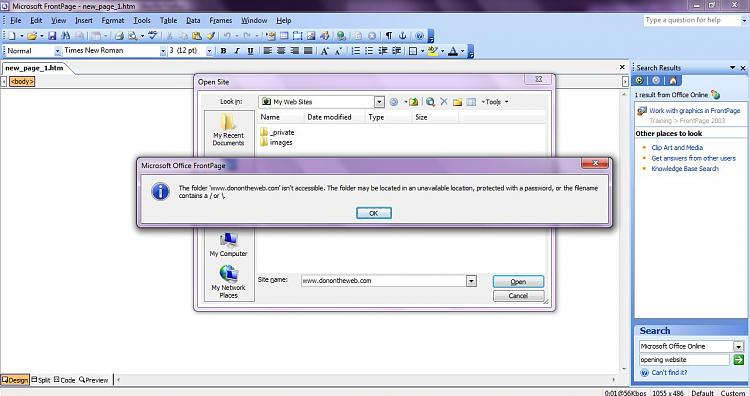Switch to Code view

tap(65, 380)
